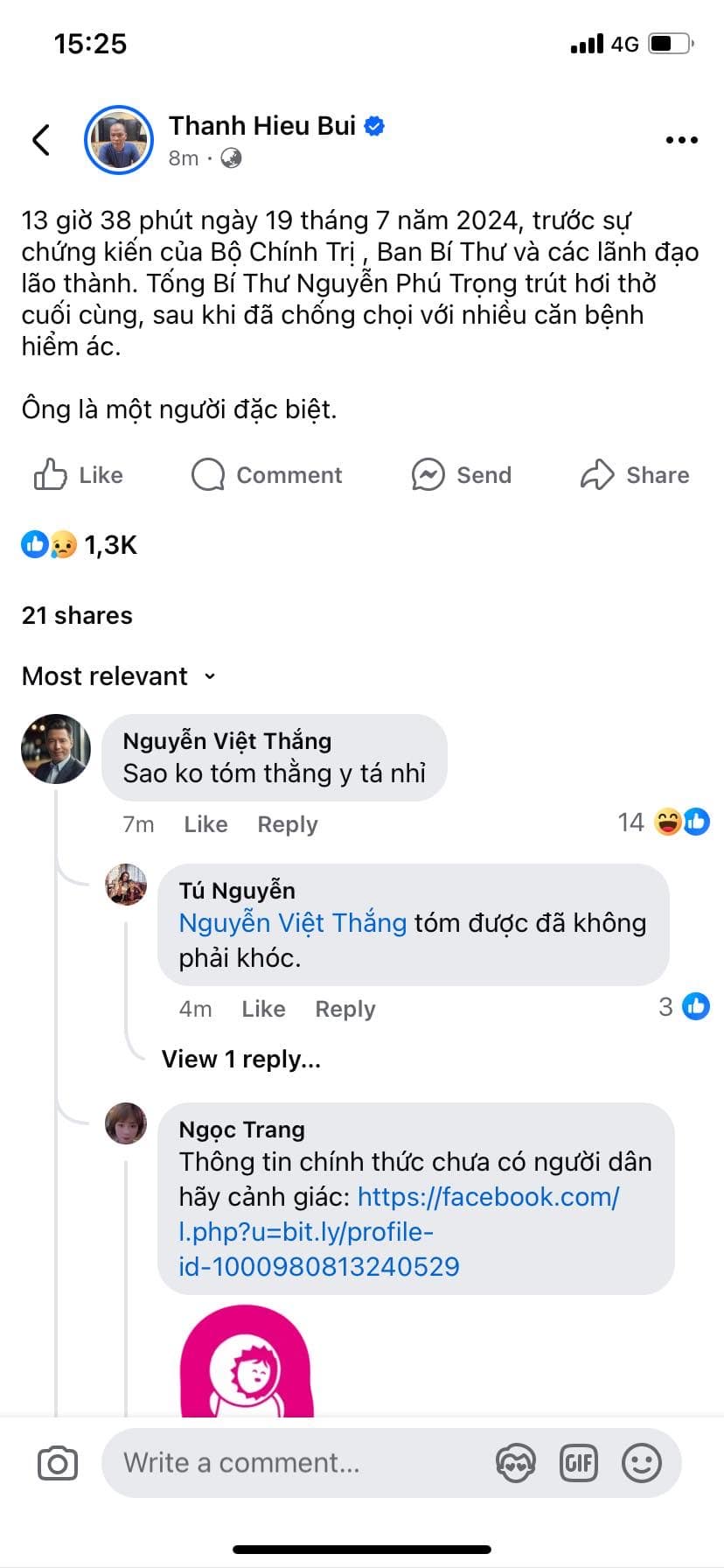Open the three-dots post options menu
The width and height of the screenshot is (724, 1568).
click(681, 140)
